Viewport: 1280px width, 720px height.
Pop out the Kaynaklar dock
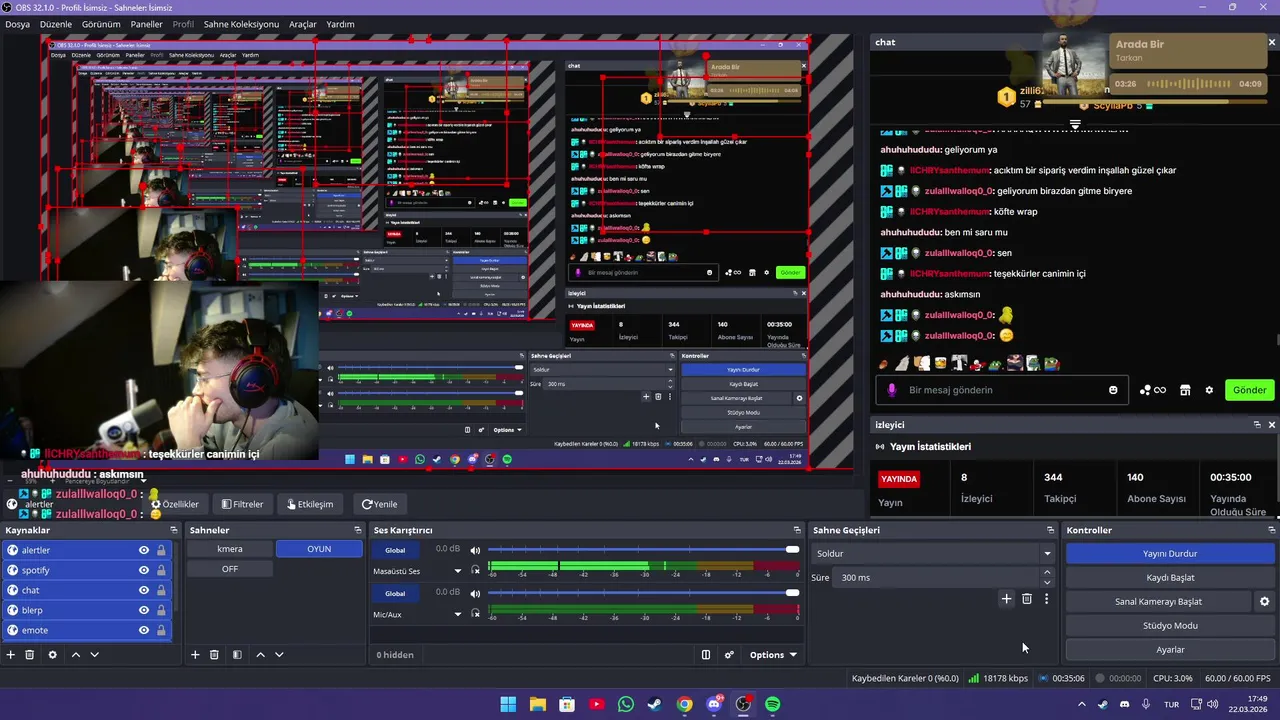pyautogui.click(x=173, y=530)
